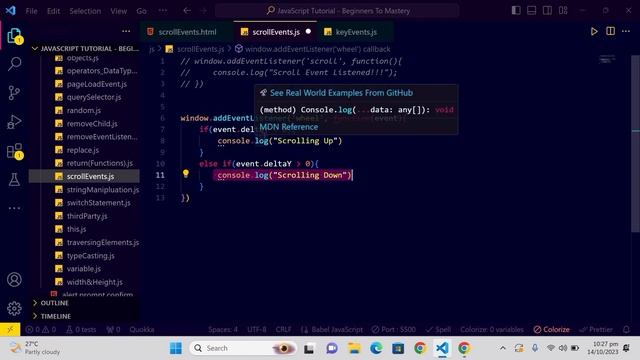This screenshot has width=640, height=360.
Task: Change UTF-8 file encoding
Action: point(257,329)
